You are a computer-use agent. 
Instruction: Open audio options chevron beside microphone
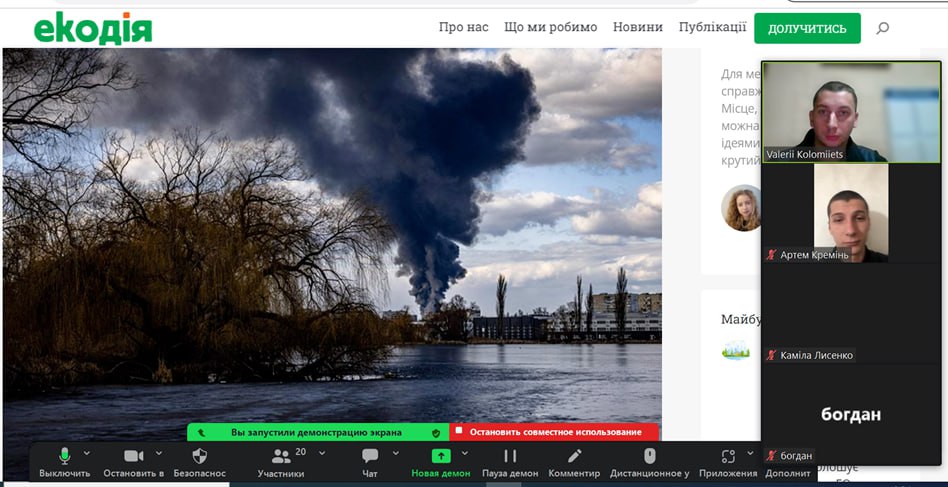tap(86, 453)
